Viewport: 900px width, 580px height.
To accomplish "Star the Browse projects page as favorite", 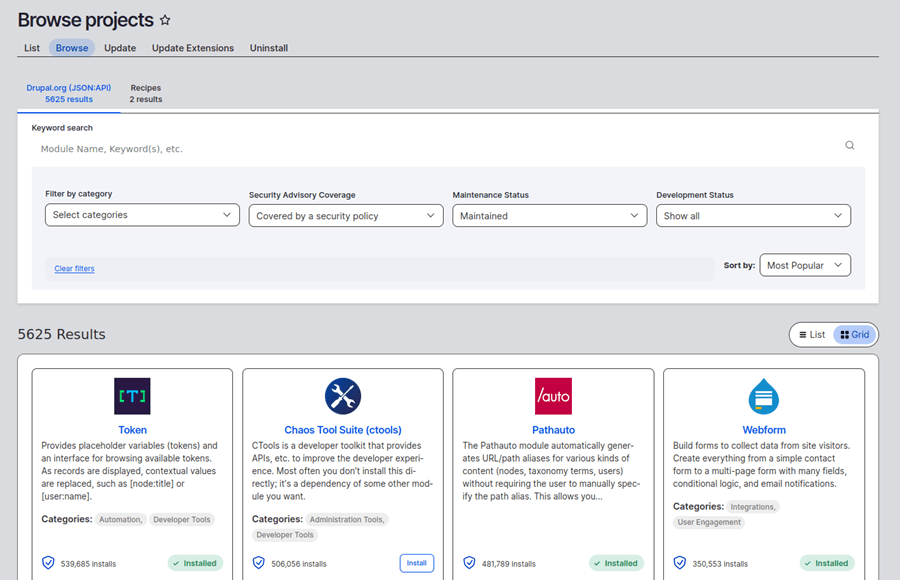I will click(x=165, y=20).
